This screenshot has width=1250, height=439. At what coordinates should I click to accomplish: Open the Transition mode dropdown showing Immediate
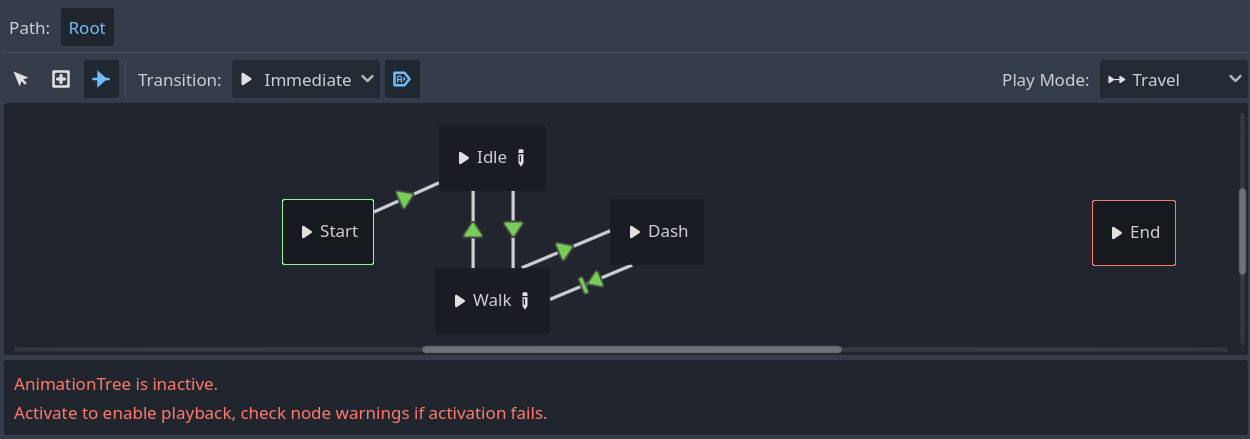pyautogui.click(x=306, y=79)
